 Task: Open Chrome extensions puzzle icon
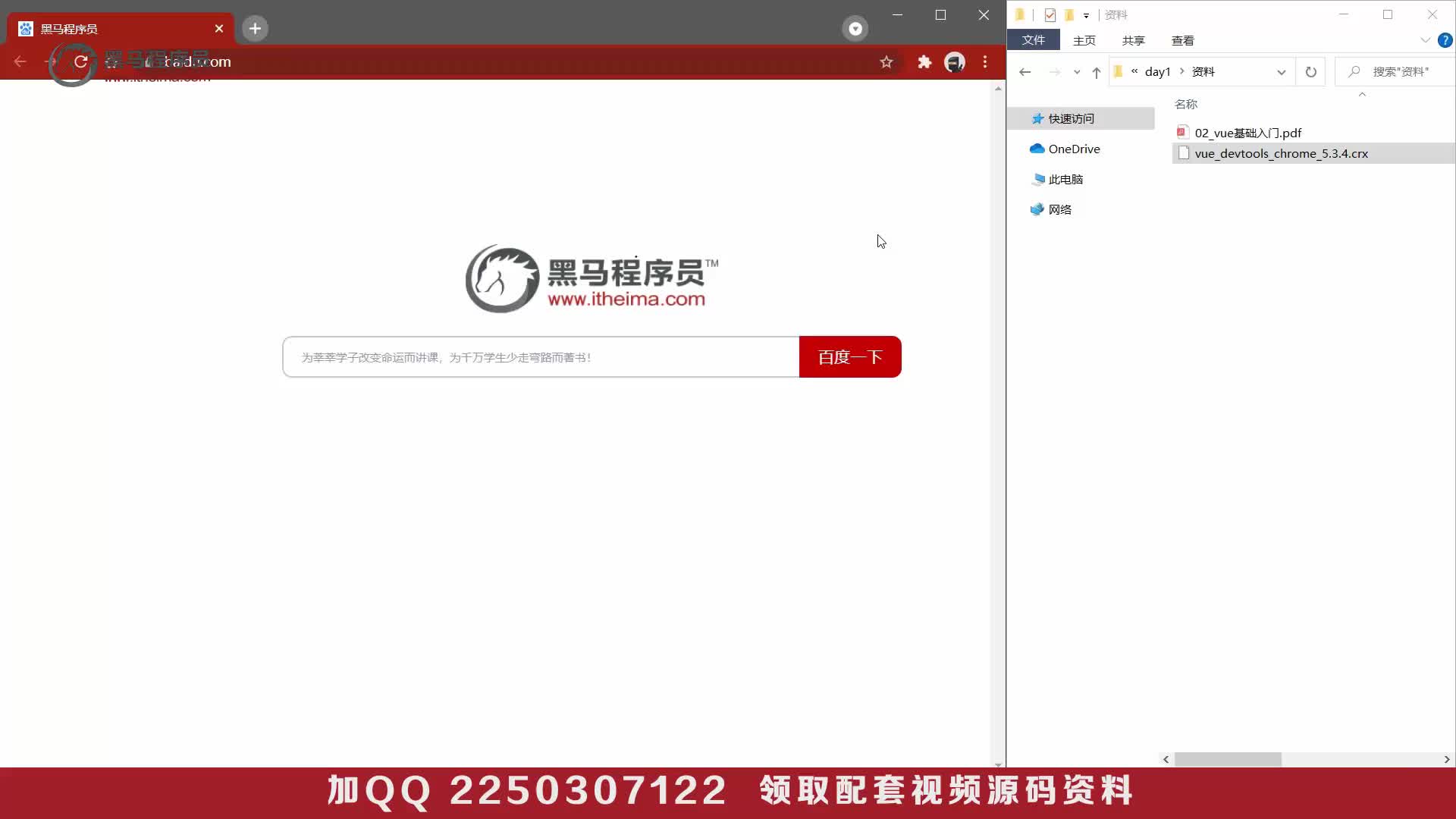click(x=924, y=62)
